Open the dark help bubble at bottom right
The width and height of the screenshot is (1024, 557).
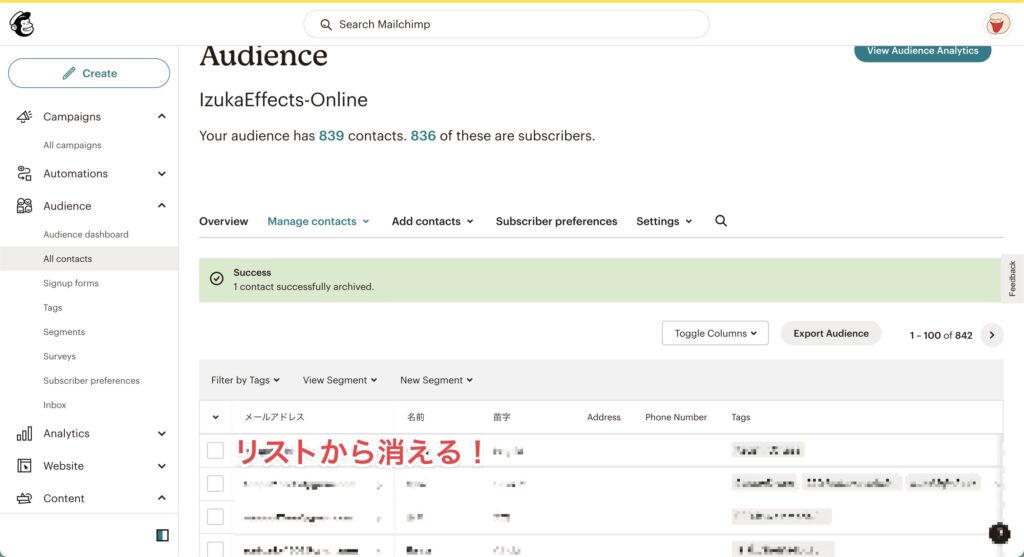(999, 533)
